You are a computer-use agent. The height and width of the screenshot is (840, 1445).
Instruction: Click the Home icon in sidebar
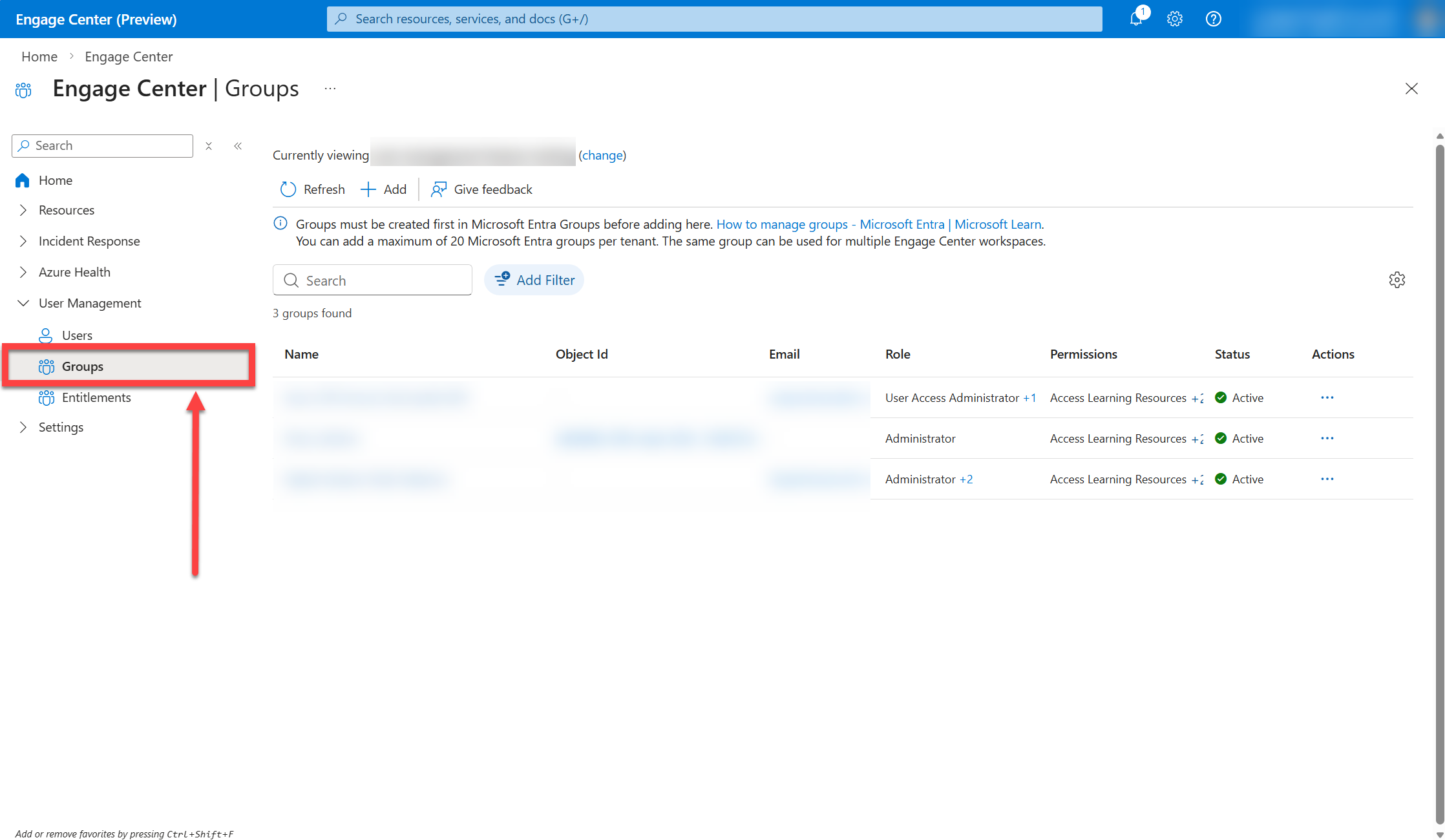click(x=23, y=180)
